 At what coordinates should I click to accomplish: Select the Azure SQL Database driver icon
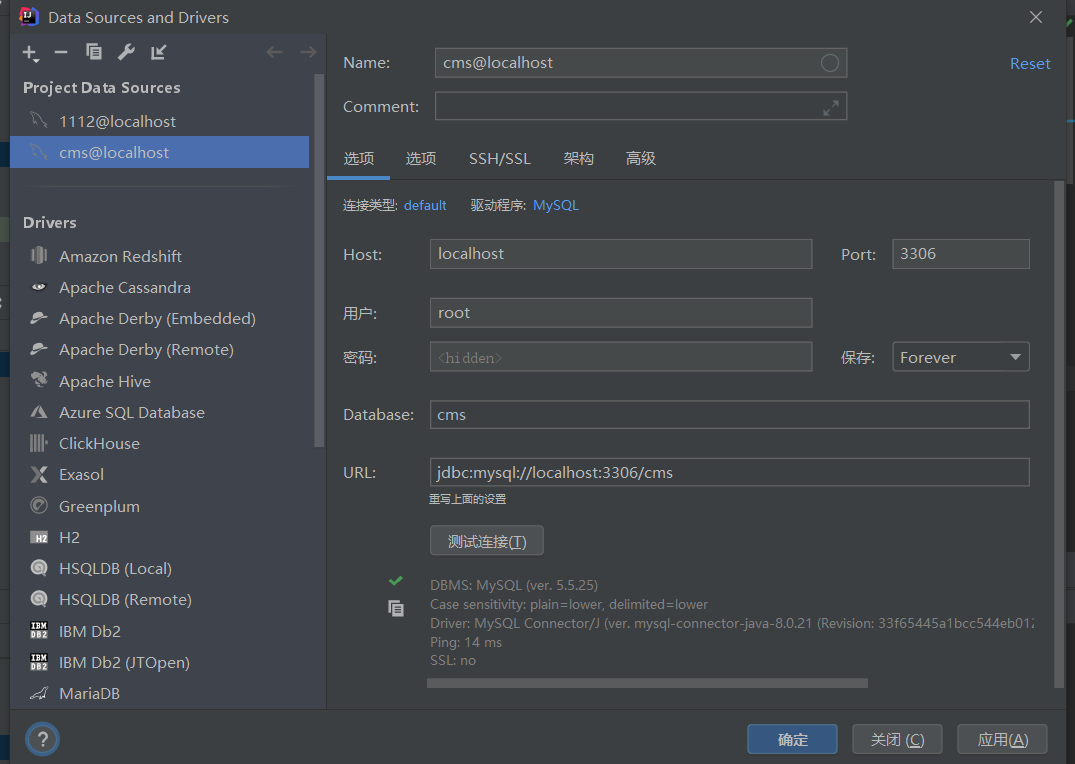(39, 412)
